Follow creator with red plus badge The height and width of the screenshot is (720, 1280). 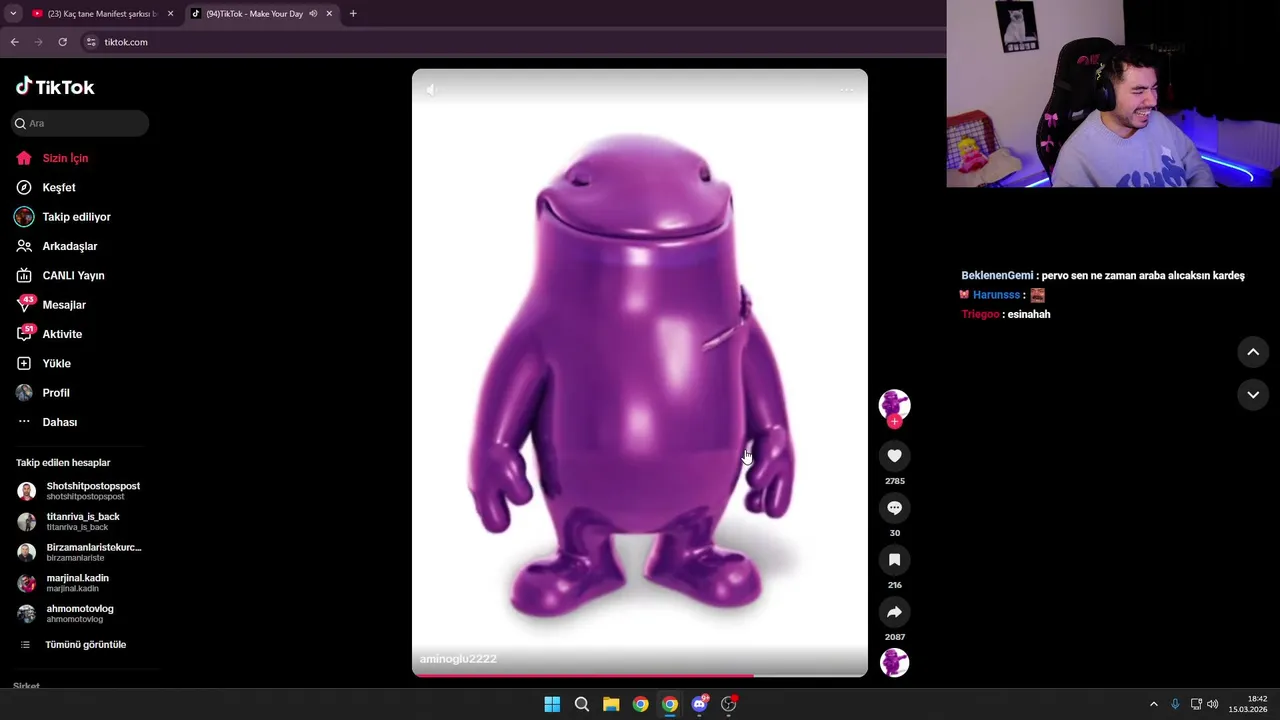[894, 421]
